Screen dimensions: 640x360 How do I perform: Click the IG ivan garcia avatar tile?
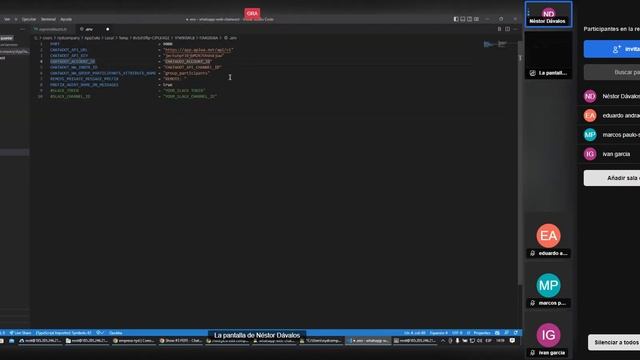[x=548, y=335]
